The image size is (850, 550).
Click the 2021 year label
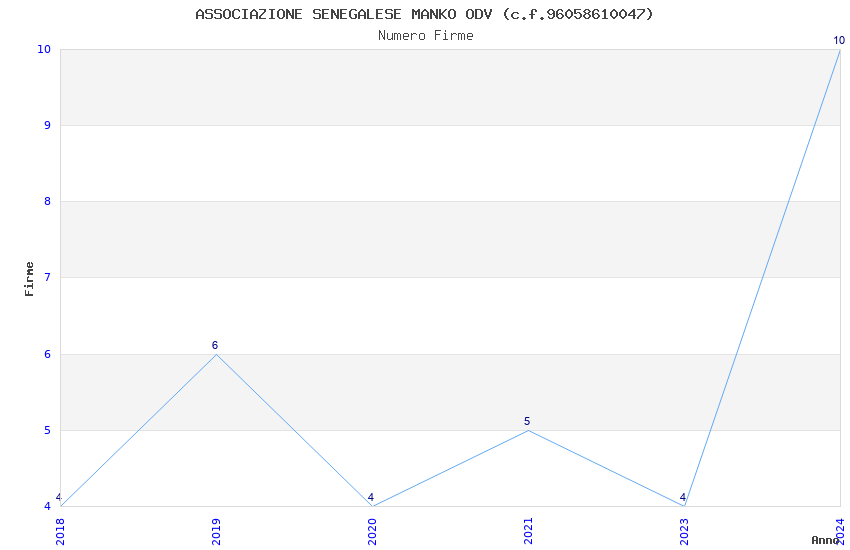coord(529,531)
